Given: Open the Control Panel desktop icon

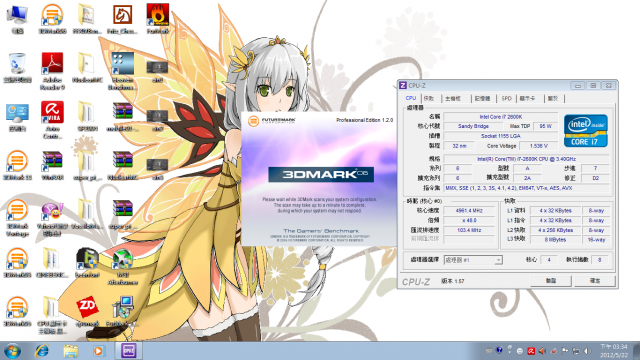Looking at the screenshot, I should (x=17, y=116).
